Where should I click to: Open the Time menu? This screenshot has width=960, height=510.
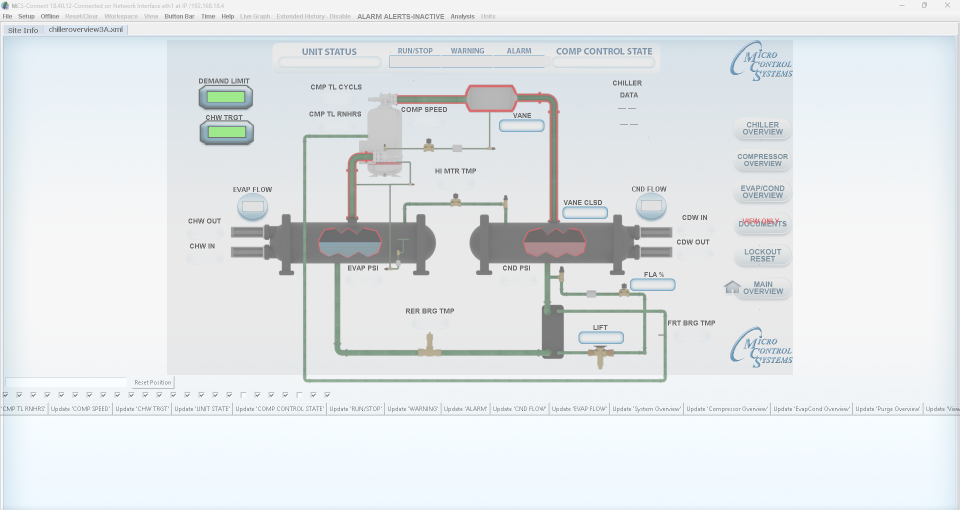(208, 17)
